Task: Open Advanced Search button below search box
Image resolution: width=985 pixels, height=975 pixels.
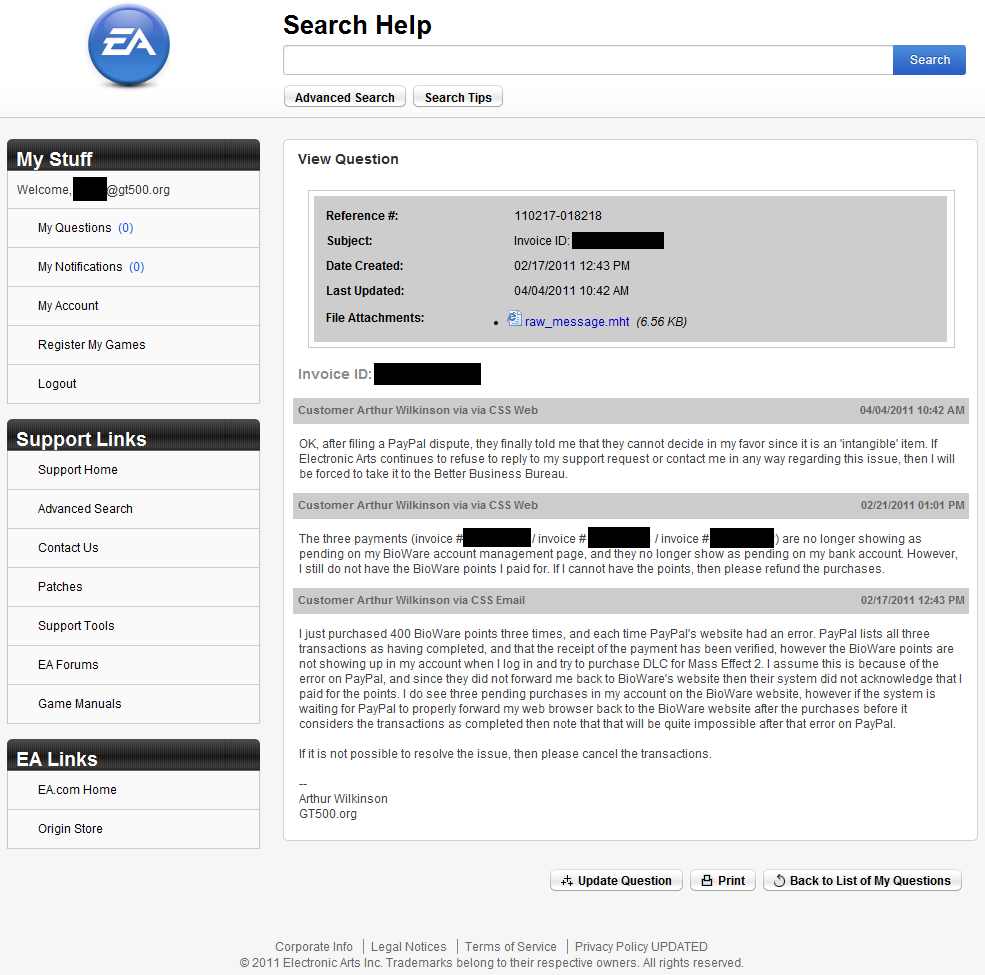Action: [344, 97]
